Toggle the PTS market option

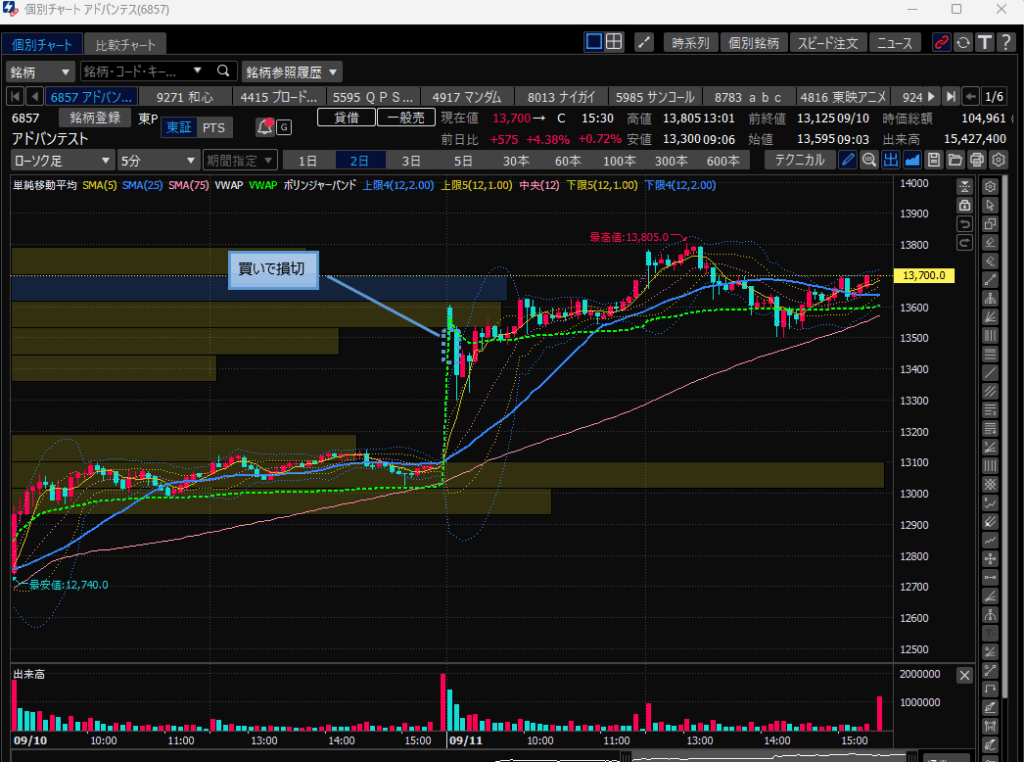(x=214, y=127)
